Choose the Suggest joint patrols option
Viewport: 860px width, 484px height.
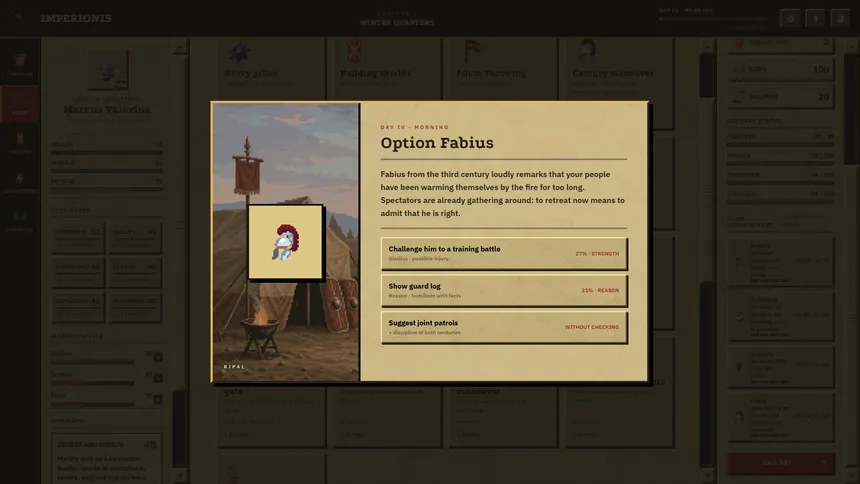tap(504, 327)
